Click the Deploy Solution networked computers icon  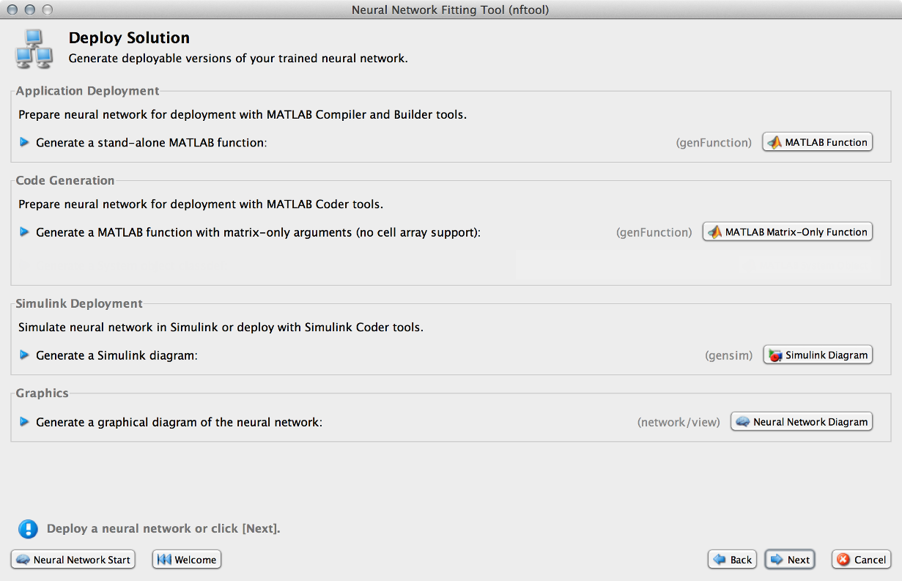(35, 46)
